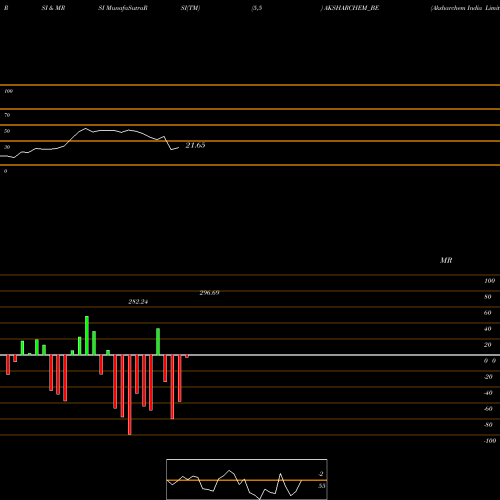Click the value 53 in mini chart
Screen dimensions: 500x500
point(321,486)
